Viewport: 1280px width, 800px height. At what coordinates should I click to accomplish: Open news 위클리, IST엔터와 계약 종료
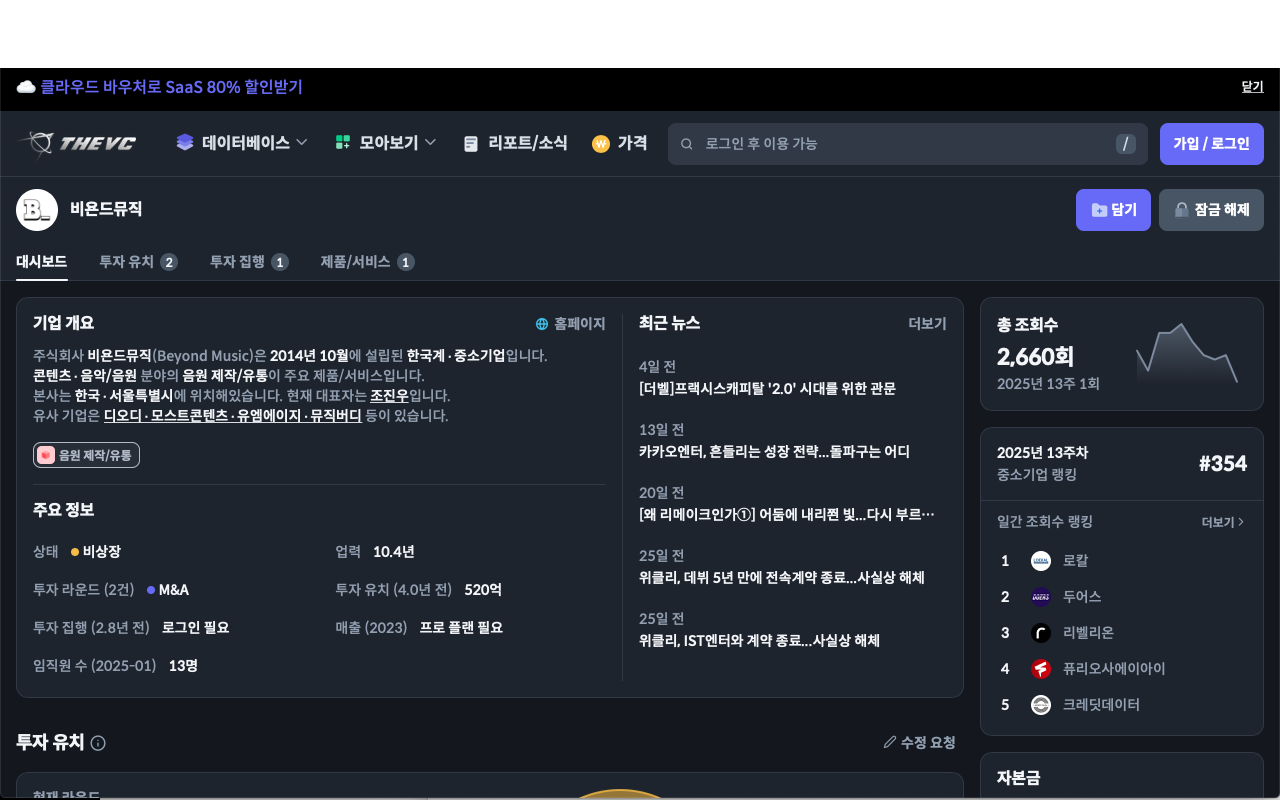759,640
